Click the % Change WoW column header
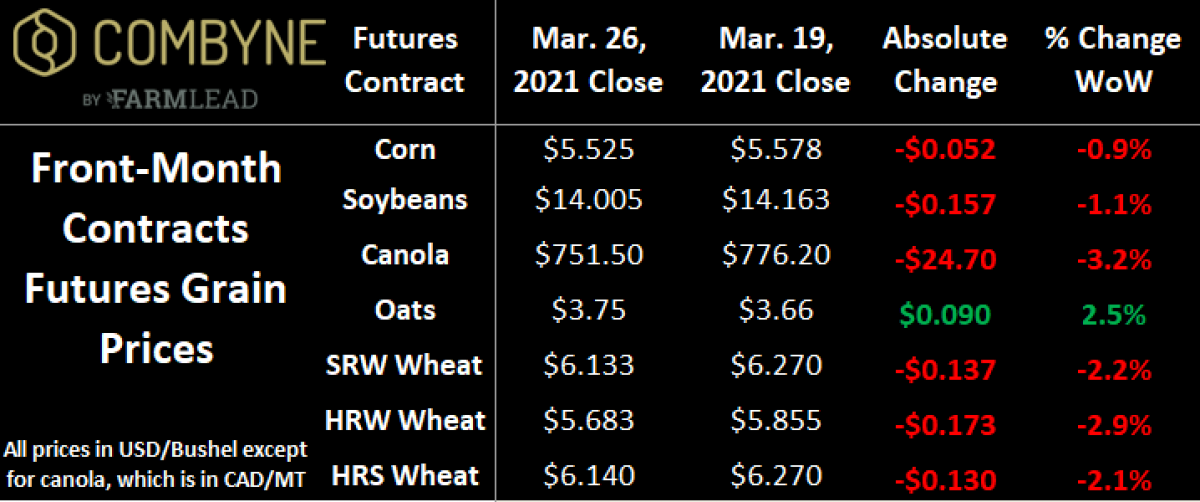1200x502 pixels. pos(1113,60)
